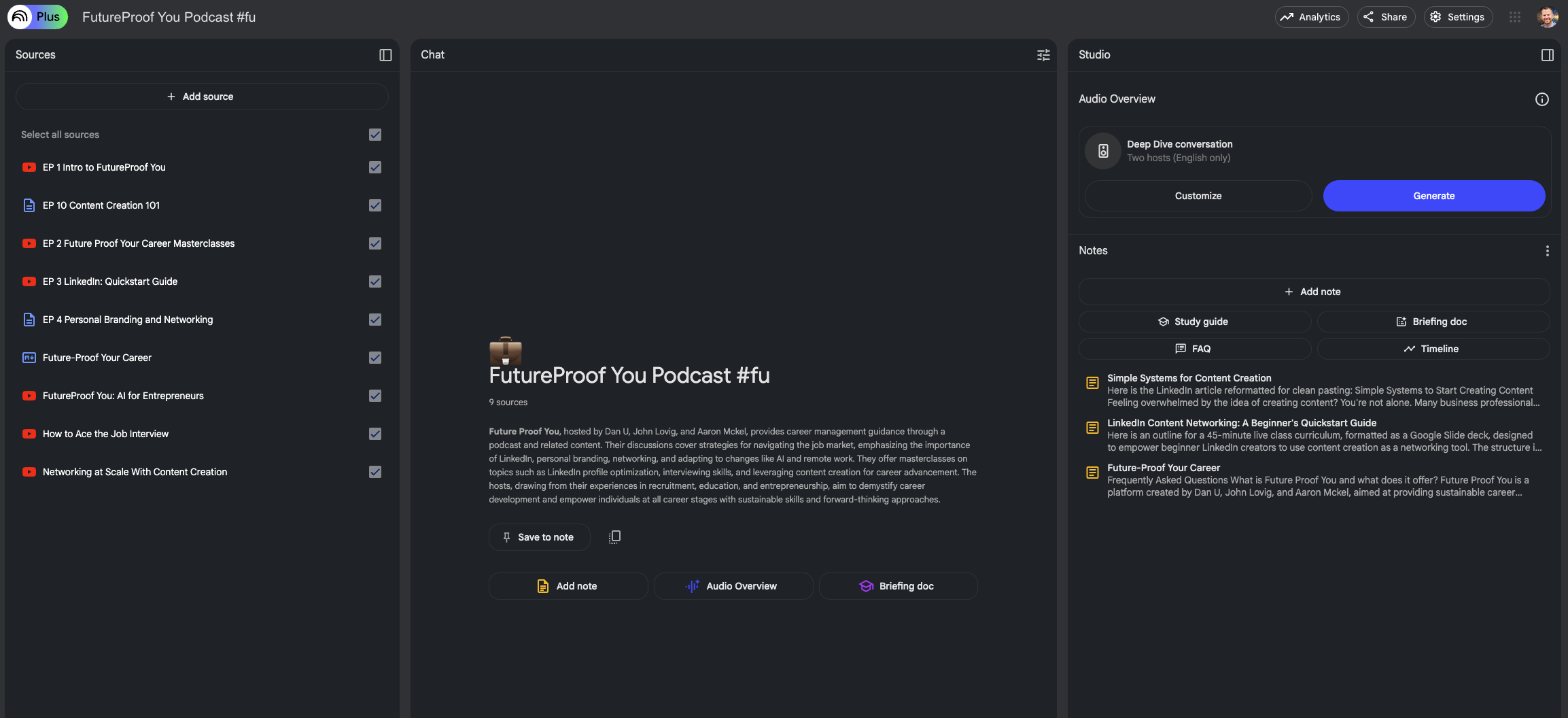The height and width of the screenshot is (718, 1568).
Task: Click note icon for Future-Proof Your Career note
Action: [1092, 473]
